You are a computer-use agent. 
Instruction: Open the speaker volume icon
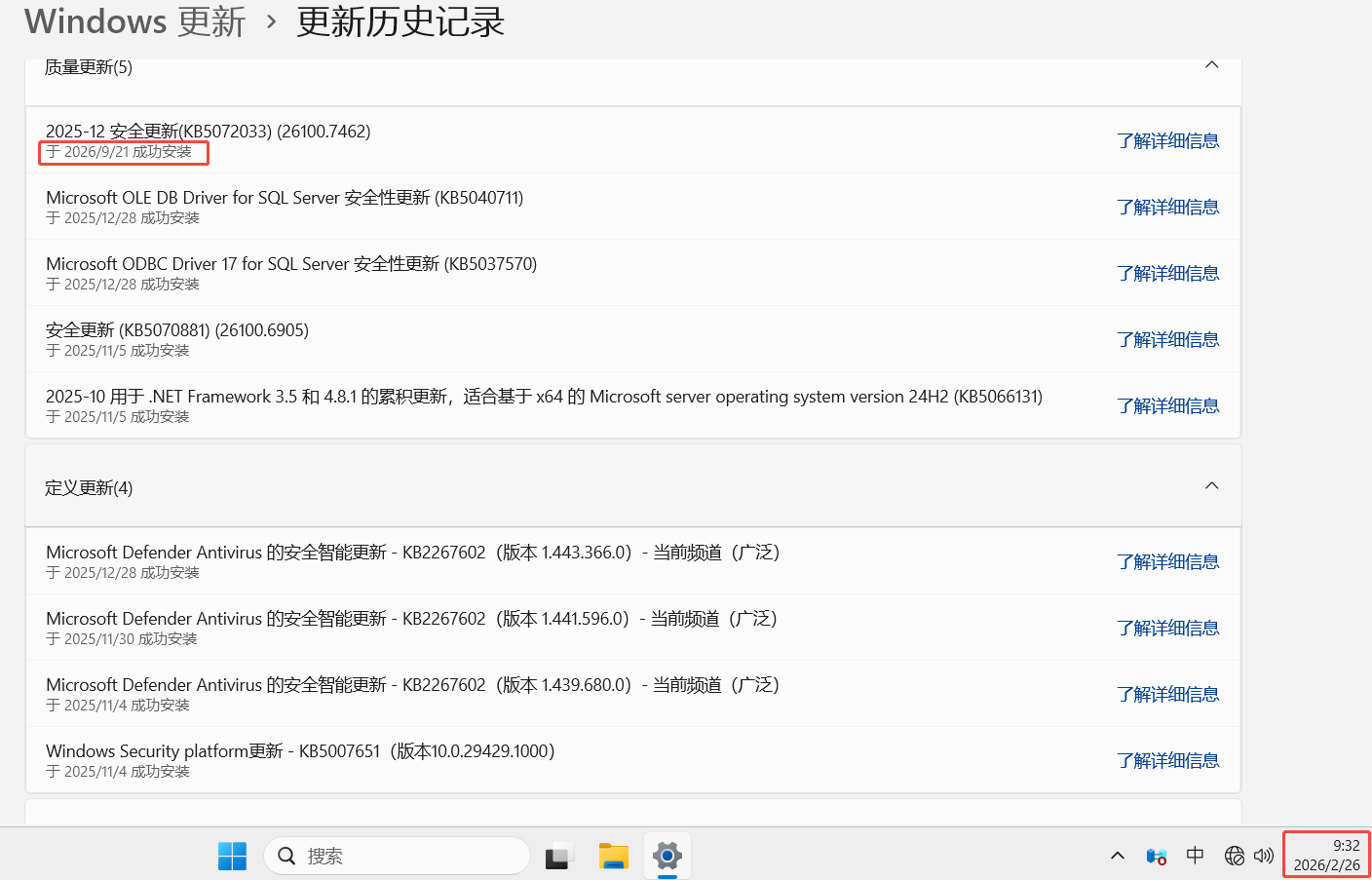[1264, 856]
